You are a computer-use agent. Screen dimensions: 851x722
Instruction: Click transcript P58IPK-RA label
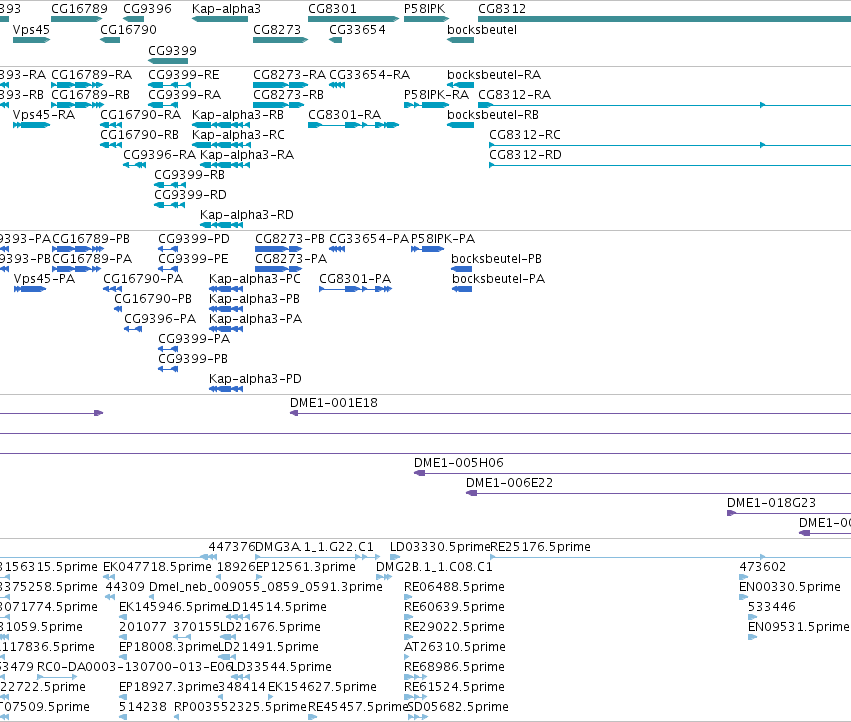coord(436,94)
